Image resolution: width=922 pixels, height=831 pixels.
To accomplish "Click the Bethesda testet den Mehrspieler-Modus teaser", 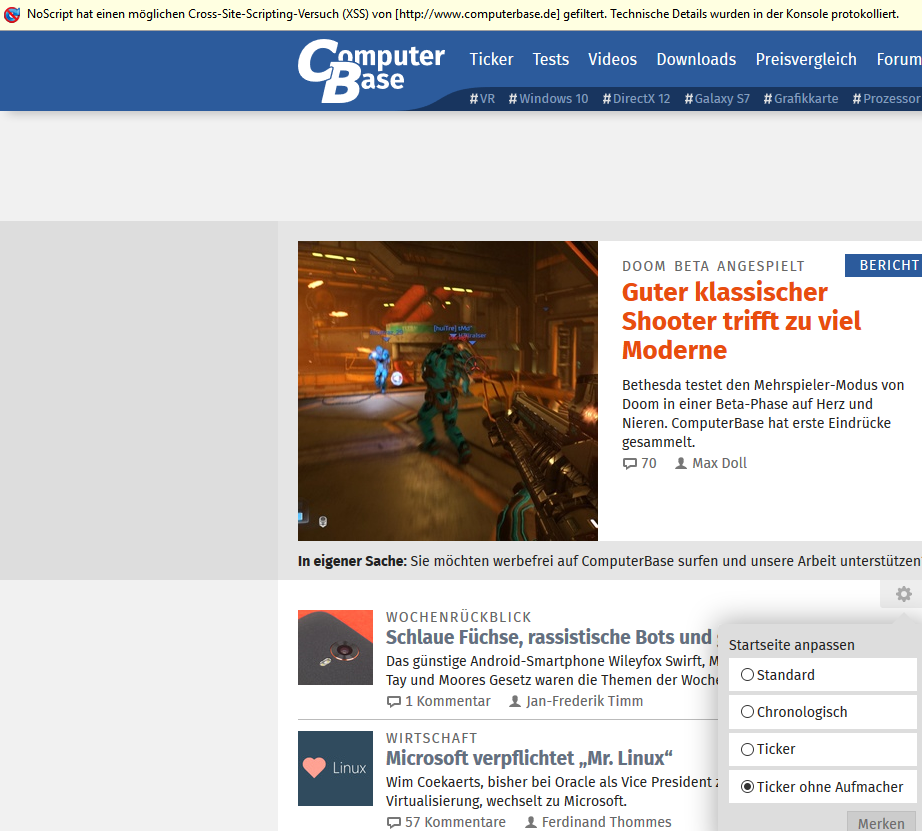I will [x=763, y=413].
